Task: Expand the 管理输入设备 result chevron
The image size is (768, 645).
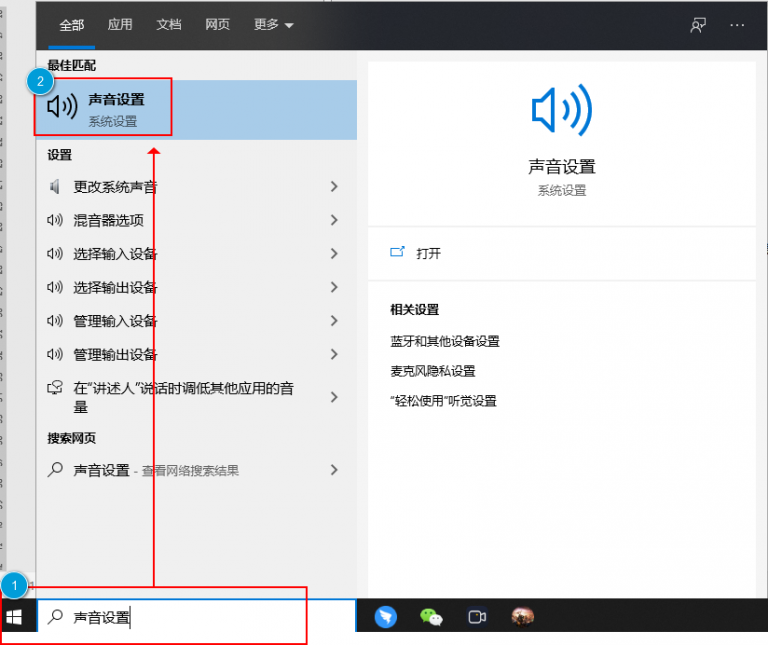Action: coord(334,321)
